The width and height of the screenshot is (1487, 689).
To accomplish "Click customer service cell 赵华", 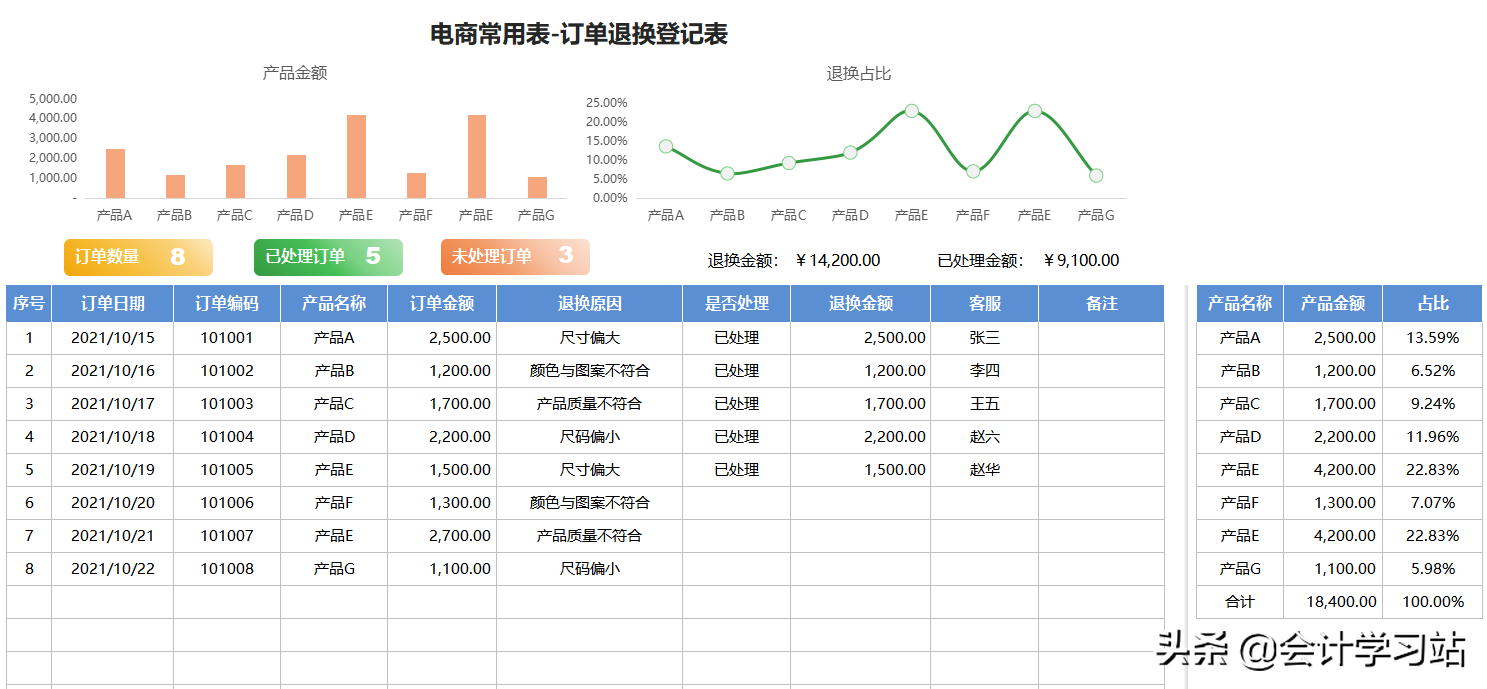I will point(985,470).
